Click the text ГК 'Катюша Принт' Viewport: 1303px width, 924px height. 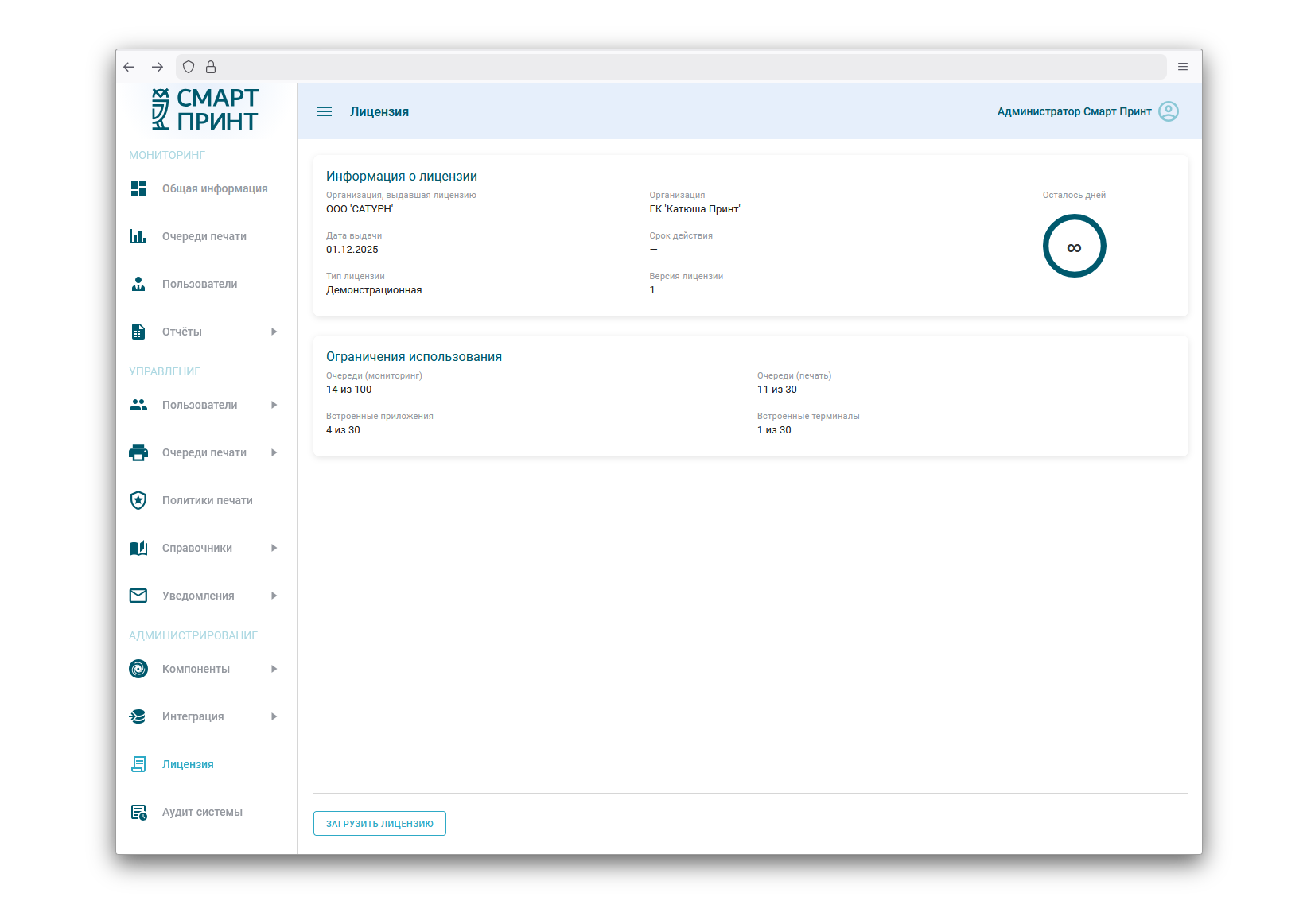(x=694, y=209)
